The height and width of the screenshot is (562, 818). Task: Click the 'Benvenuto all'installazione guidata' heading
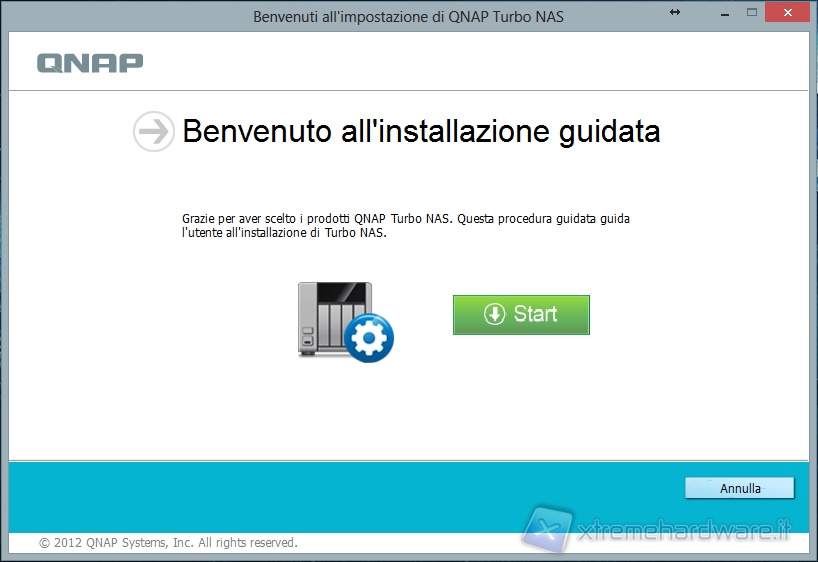pyautogui.click(x=421, y=132)
